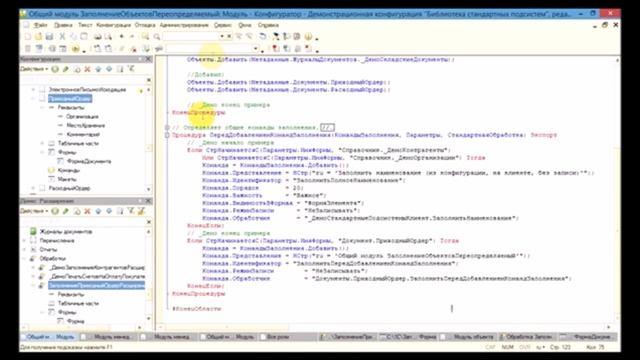Select Комментарий attribute in tree
Image resolution: width=640 pixels, height=360 pixels.
[83, 134]
